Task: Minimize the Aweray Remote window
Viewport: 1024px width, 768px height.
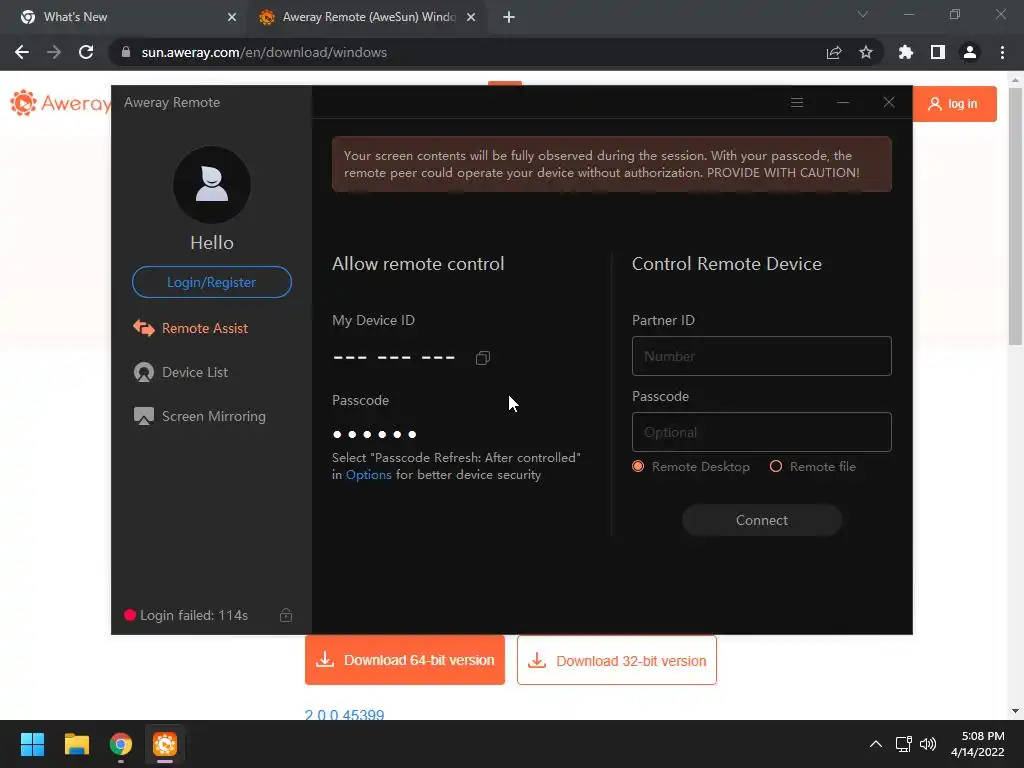Action: coord(843,103)
